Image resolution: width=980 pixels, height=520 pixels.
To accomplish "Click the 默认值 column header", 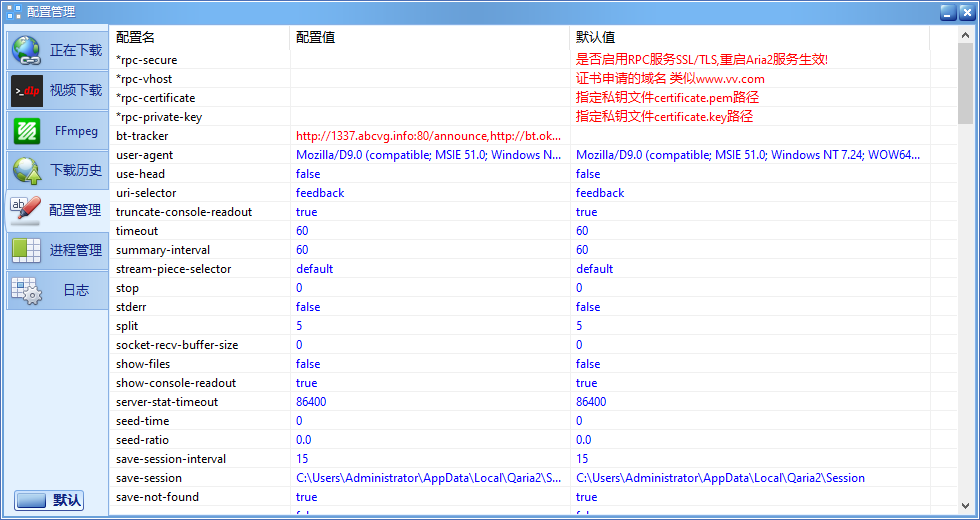I will [749, 38].
